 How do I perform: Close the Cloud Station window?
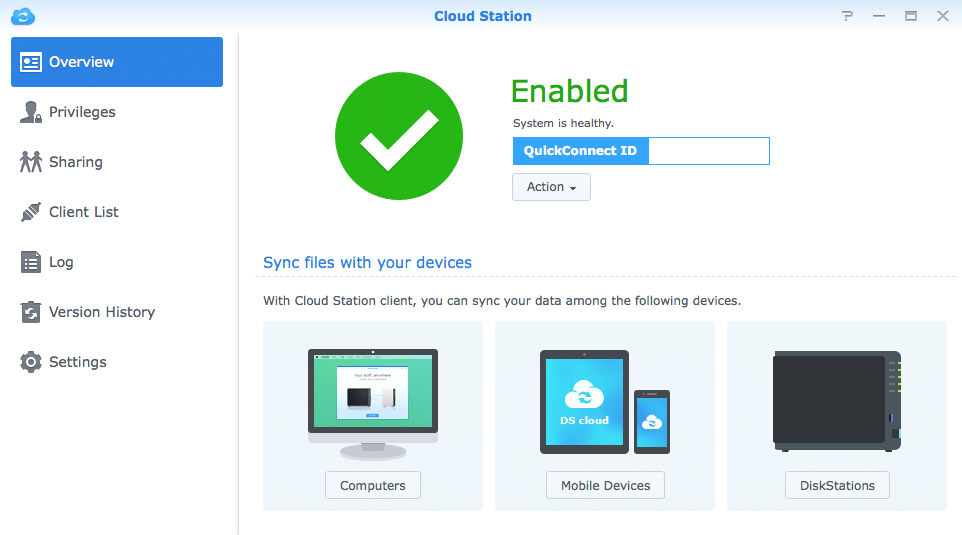943,16
